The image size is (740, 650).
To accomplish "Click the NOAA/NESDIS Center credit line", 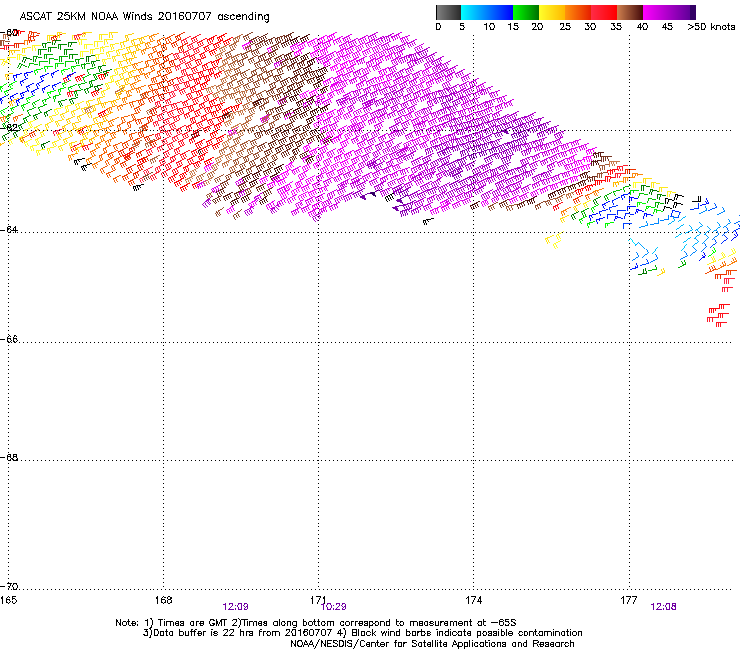I will pyautogui.click(x=432, y=644).
